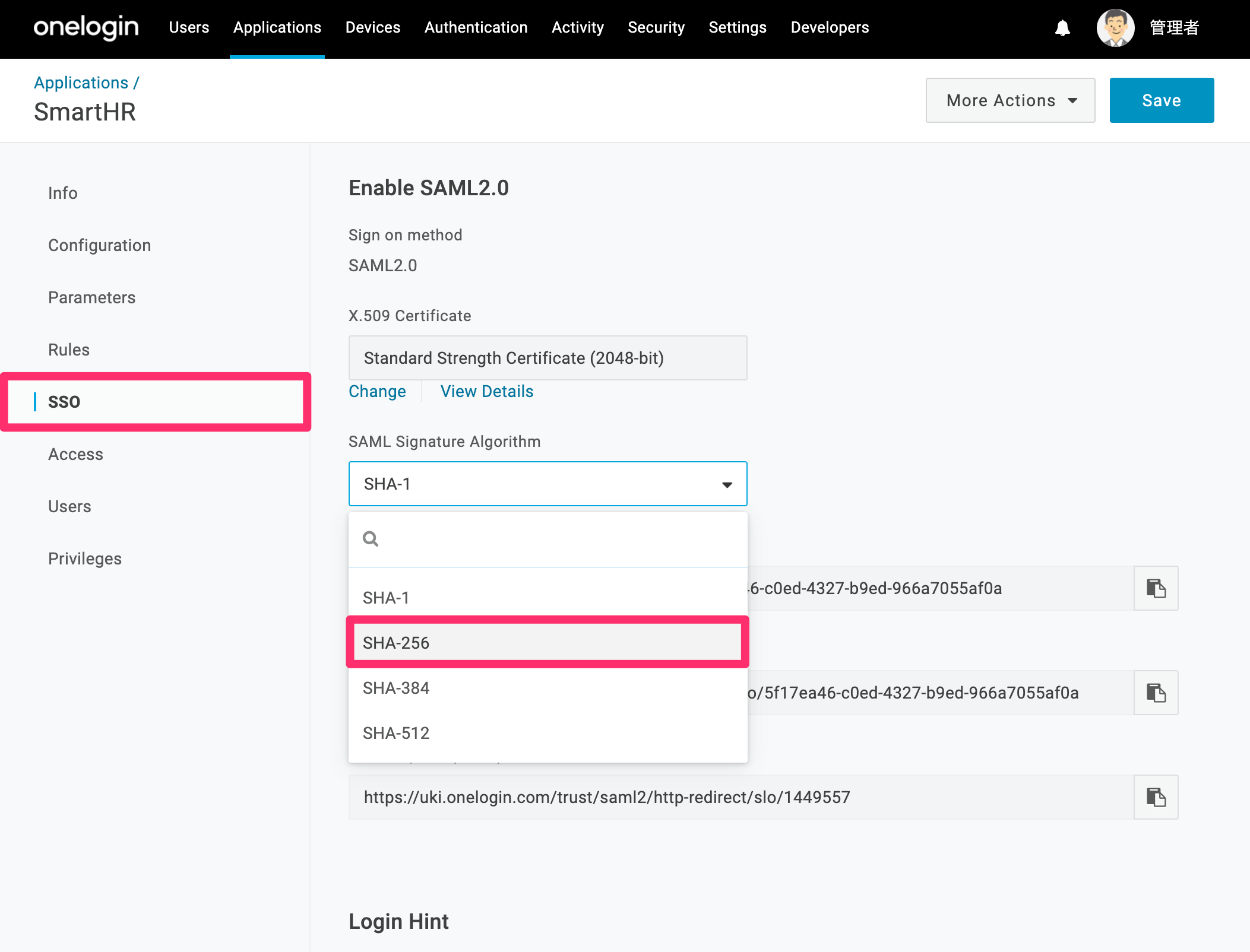Focus the algorithm search box
1250x952 pixels.
tap(548, 539)
